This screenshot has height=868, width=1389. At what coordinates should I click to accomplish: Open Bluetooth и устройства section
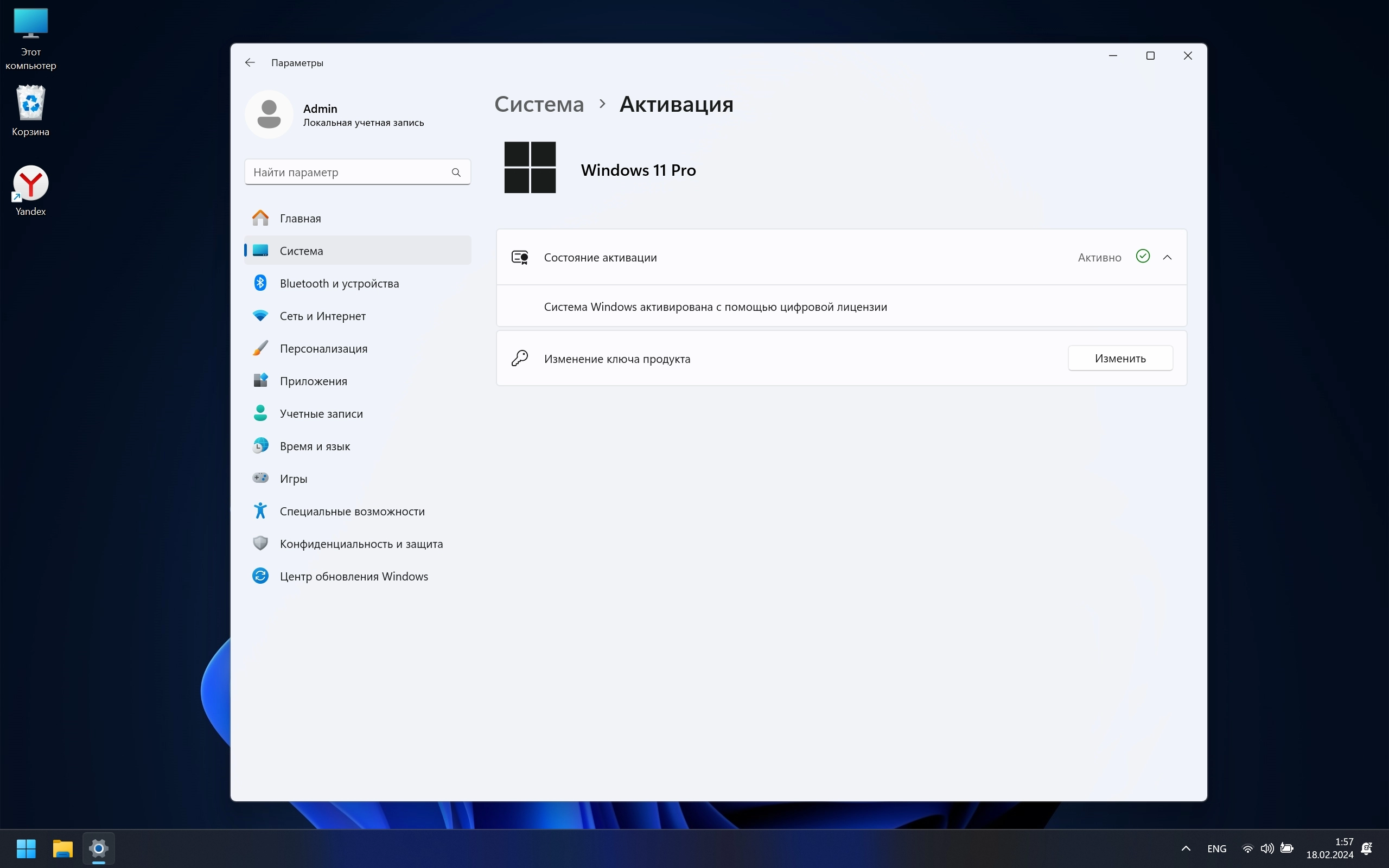pyautogui.click(x=339, y=283)
